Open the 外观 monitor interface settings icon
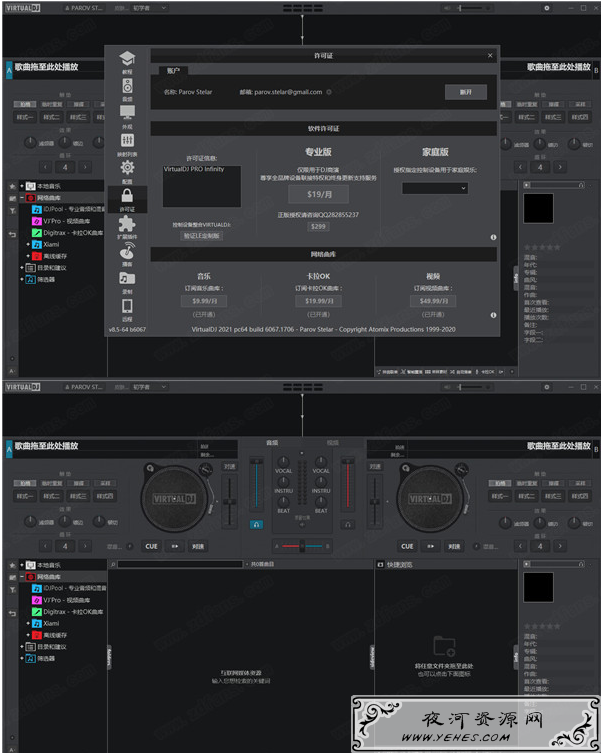The image size is (601, 753). pos(127,113)
